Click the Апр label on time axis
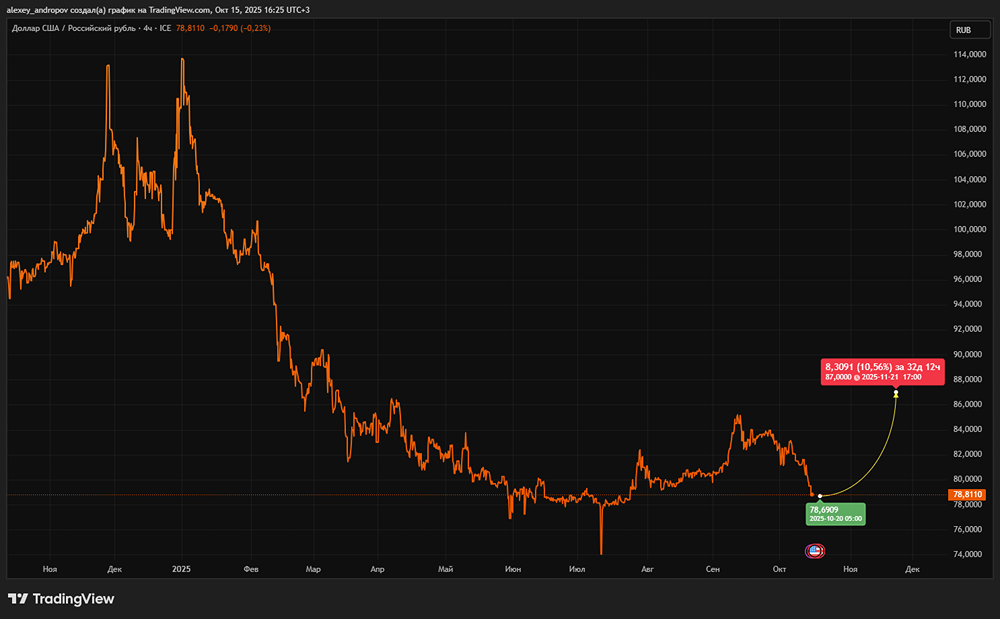1000x619 pixels. (378, 569)
